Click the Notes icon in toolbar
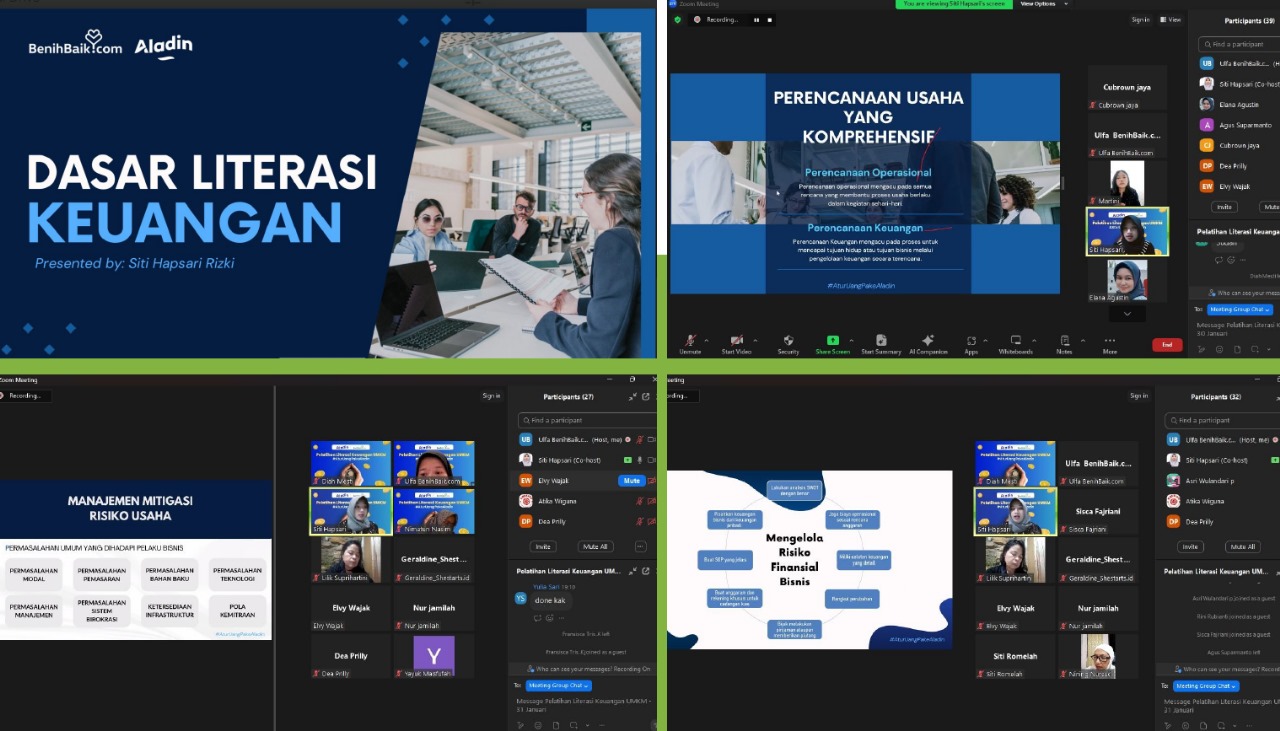The height and width of the screenshot is (731, 1280). pyautogui.click(x=1064, y=341)
